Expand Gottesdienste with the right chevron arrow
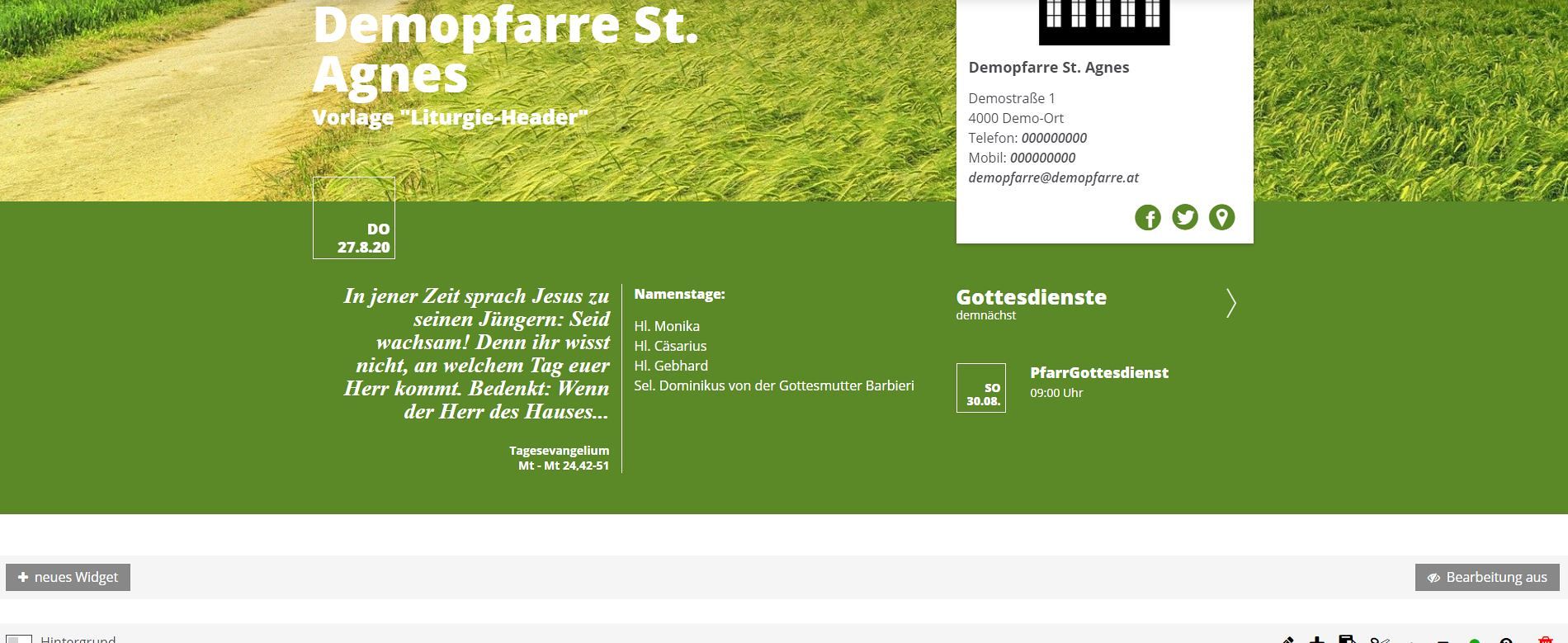Screen dimensions: 1568x643 (1230, 304)
